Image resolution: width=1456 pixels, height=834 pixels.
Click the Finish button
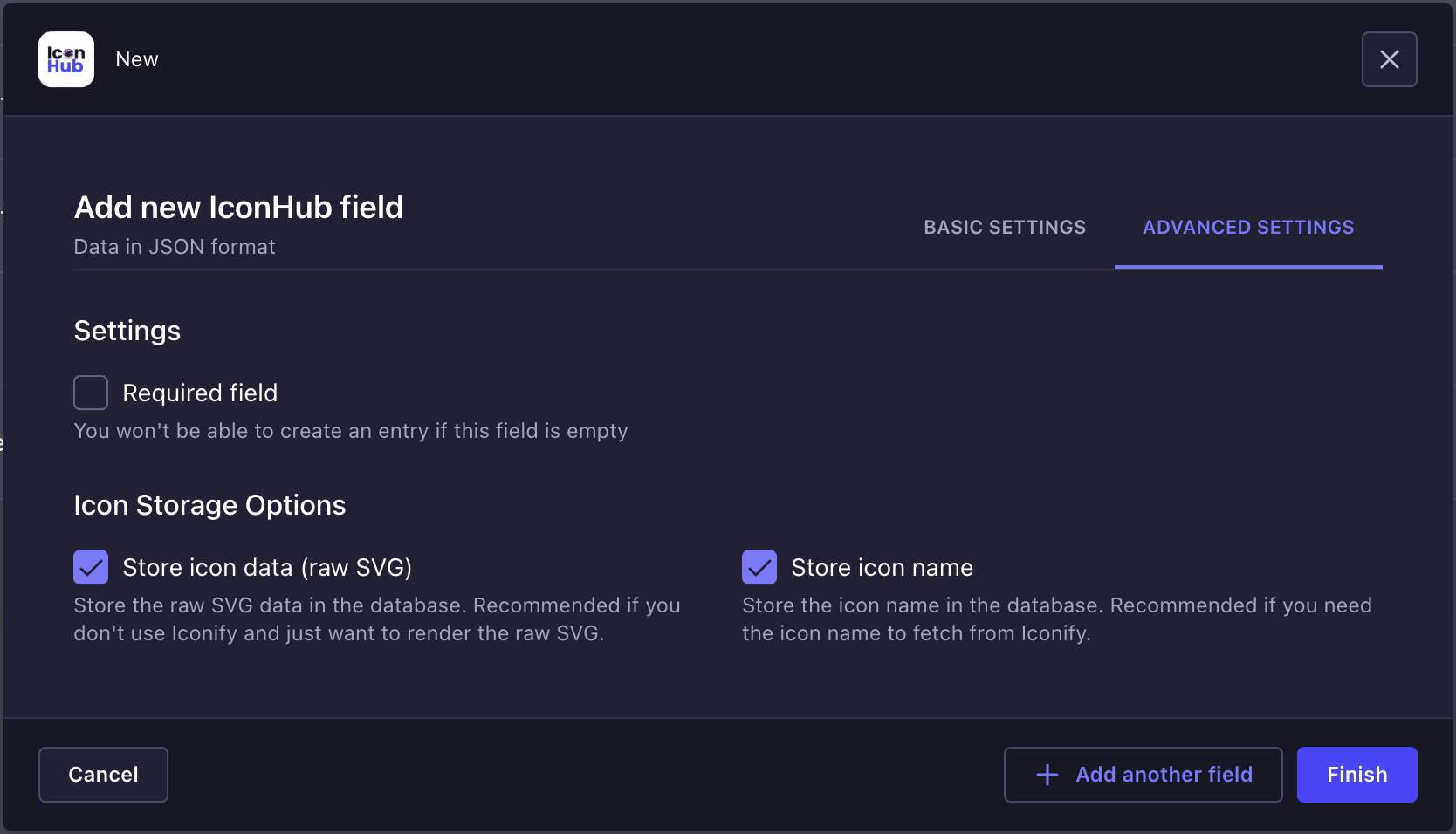(1356, 775)
